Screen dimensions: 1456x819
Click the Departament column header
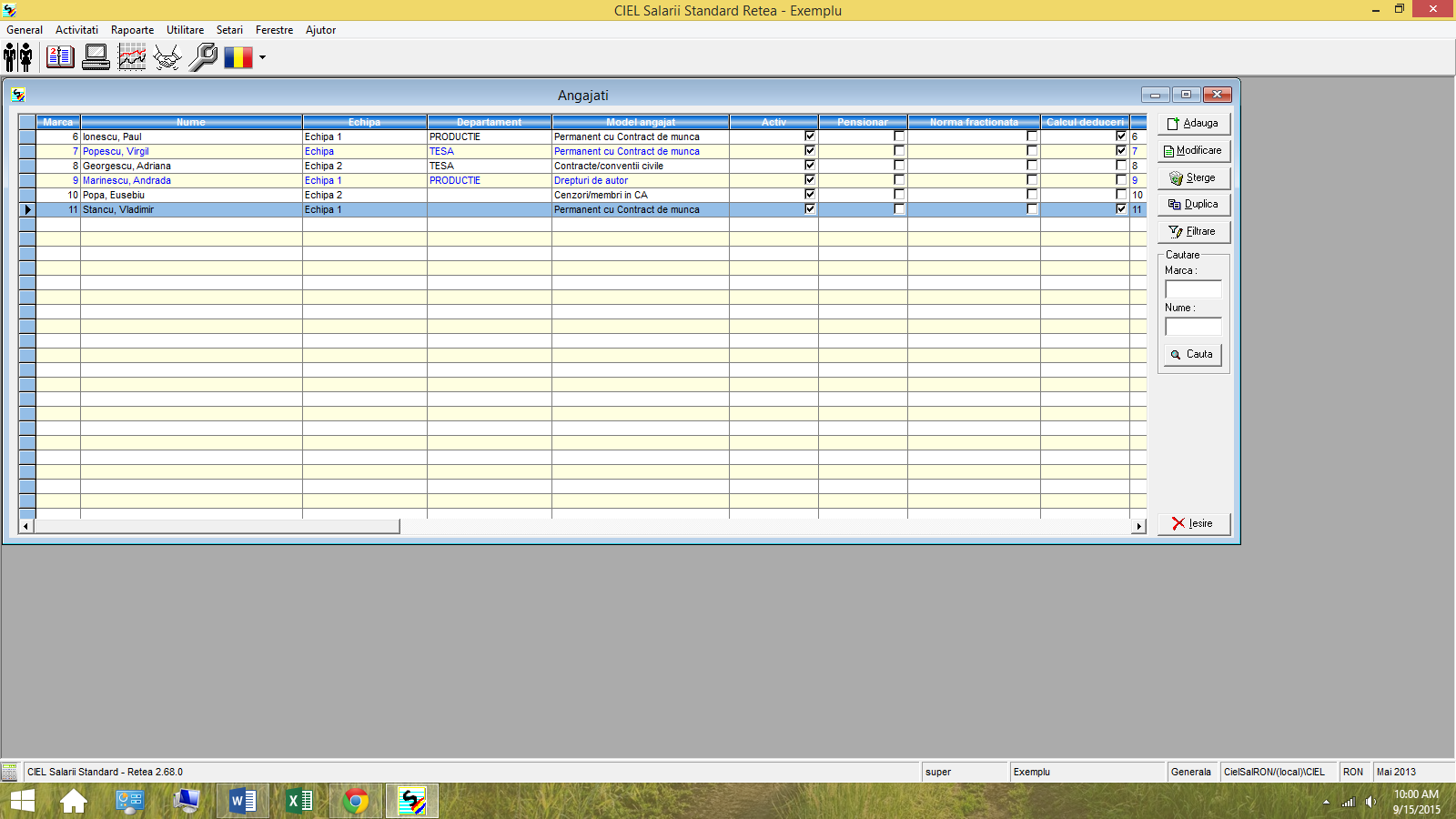coord(490,122)
